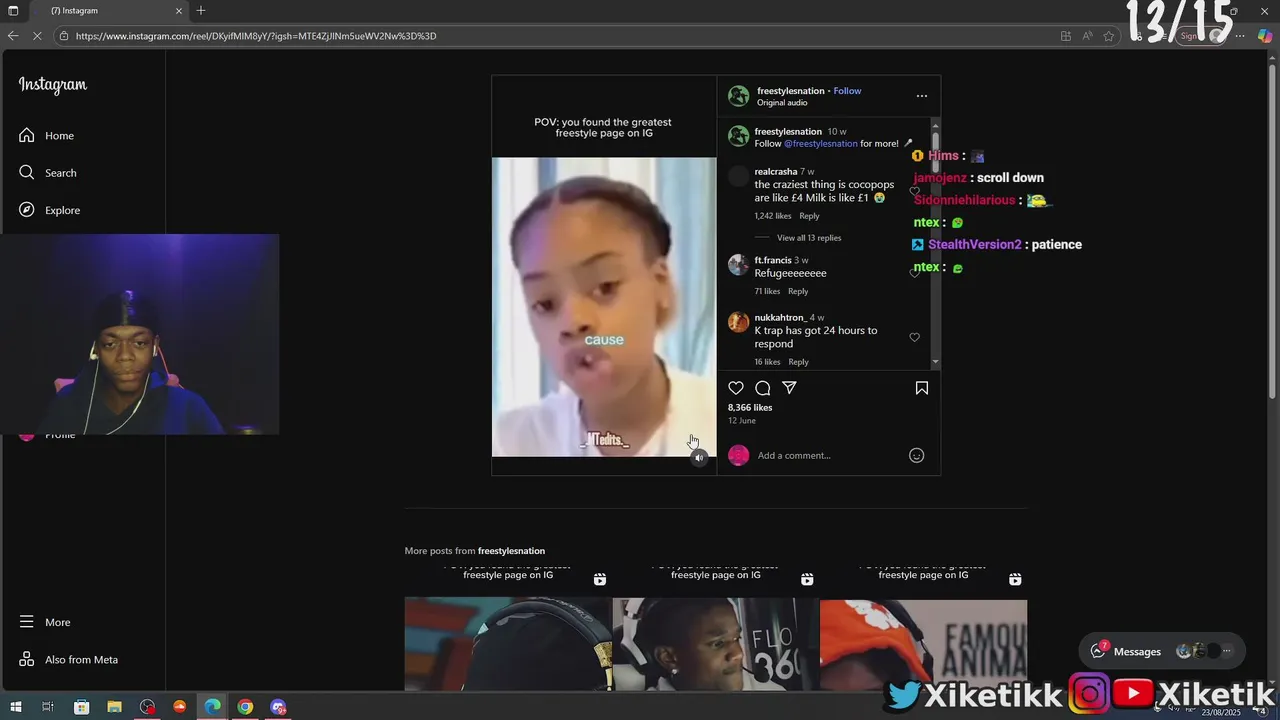This screenshot has height=720, width=1280.
Task: Open the post's three-dot options menu
Action: coord(922,96)
